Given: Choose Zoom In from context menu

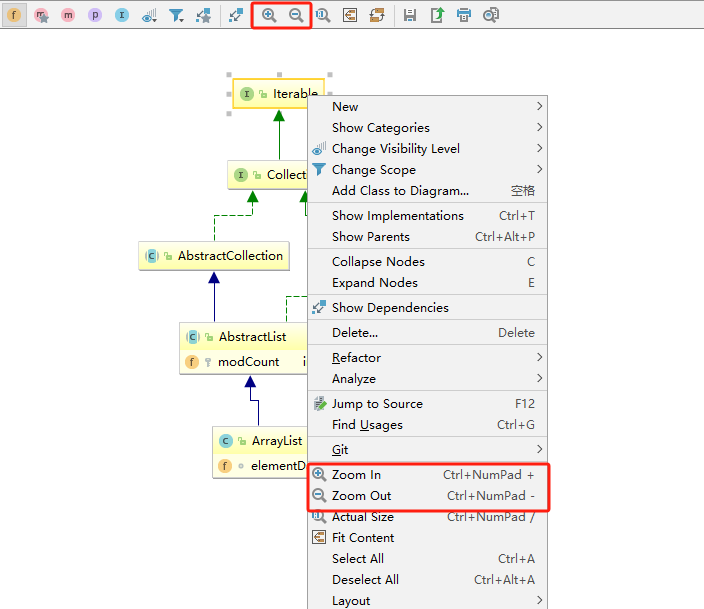Looking at the screenshot, I should tap(427, 475).
